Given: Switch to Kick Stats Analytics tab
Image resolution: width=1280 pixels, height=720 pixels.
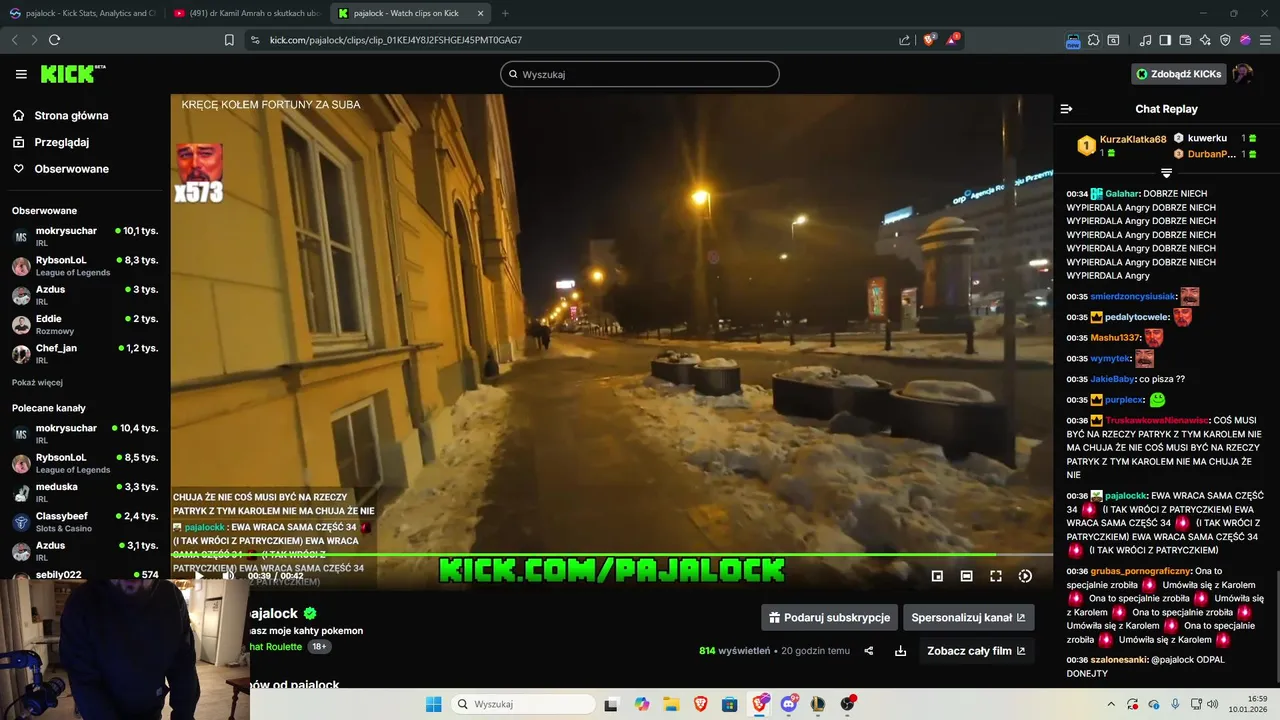Looking at the screenshot, I should (84, 13).
